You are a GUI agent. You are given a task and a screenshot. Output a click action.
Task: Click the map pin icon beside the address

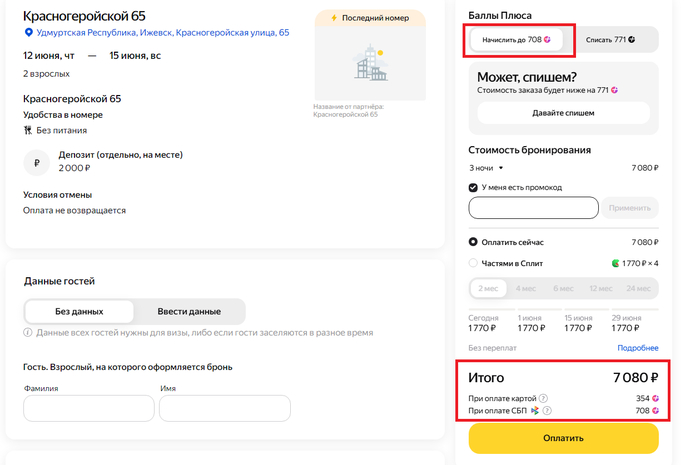click(x=28, y=33)
